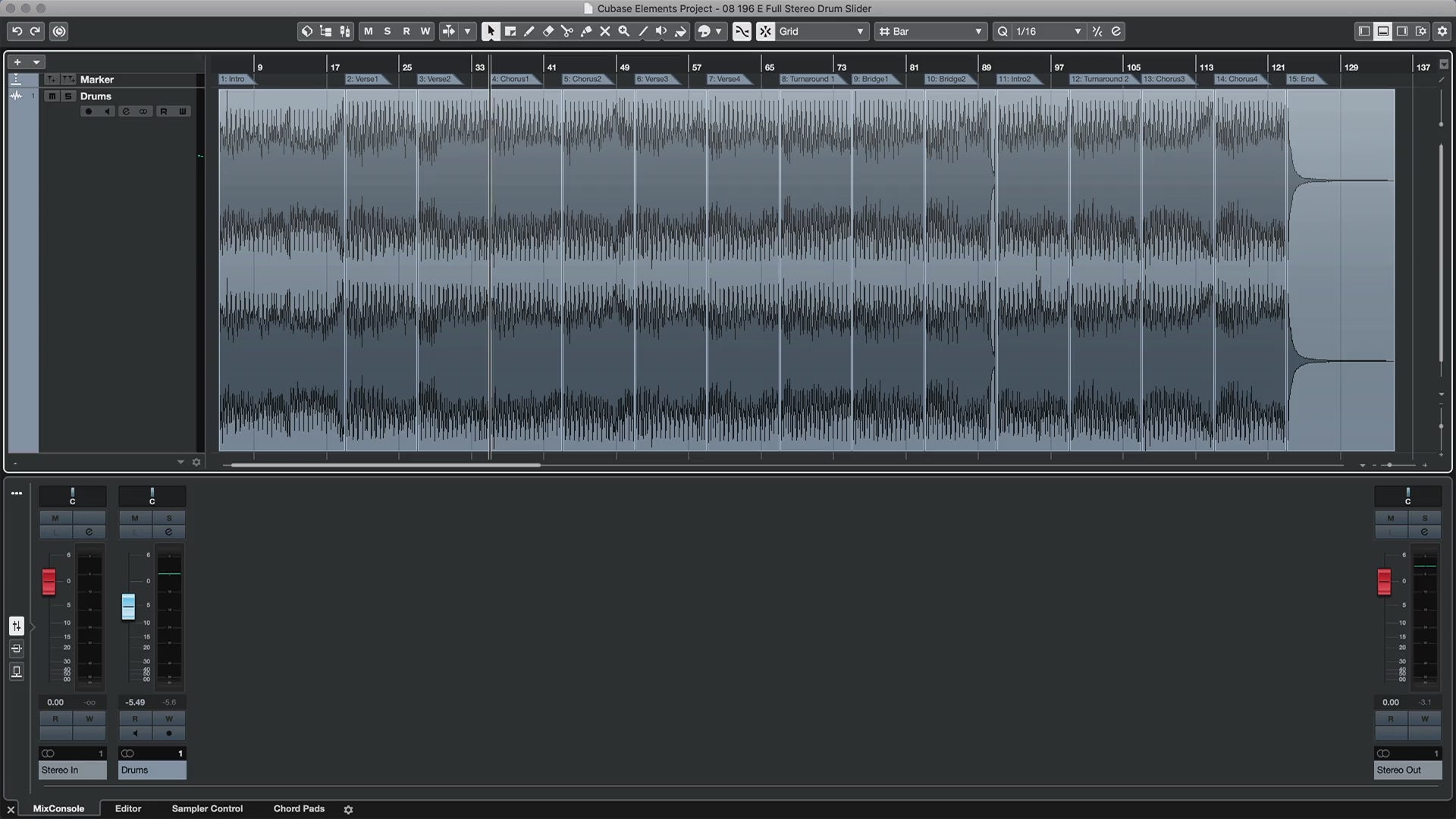Open the Quantize Presets 1/16 dropdown
The width and height of the screenshot is (1456, 819).
pyautogui.click(x=1049, y=31)
